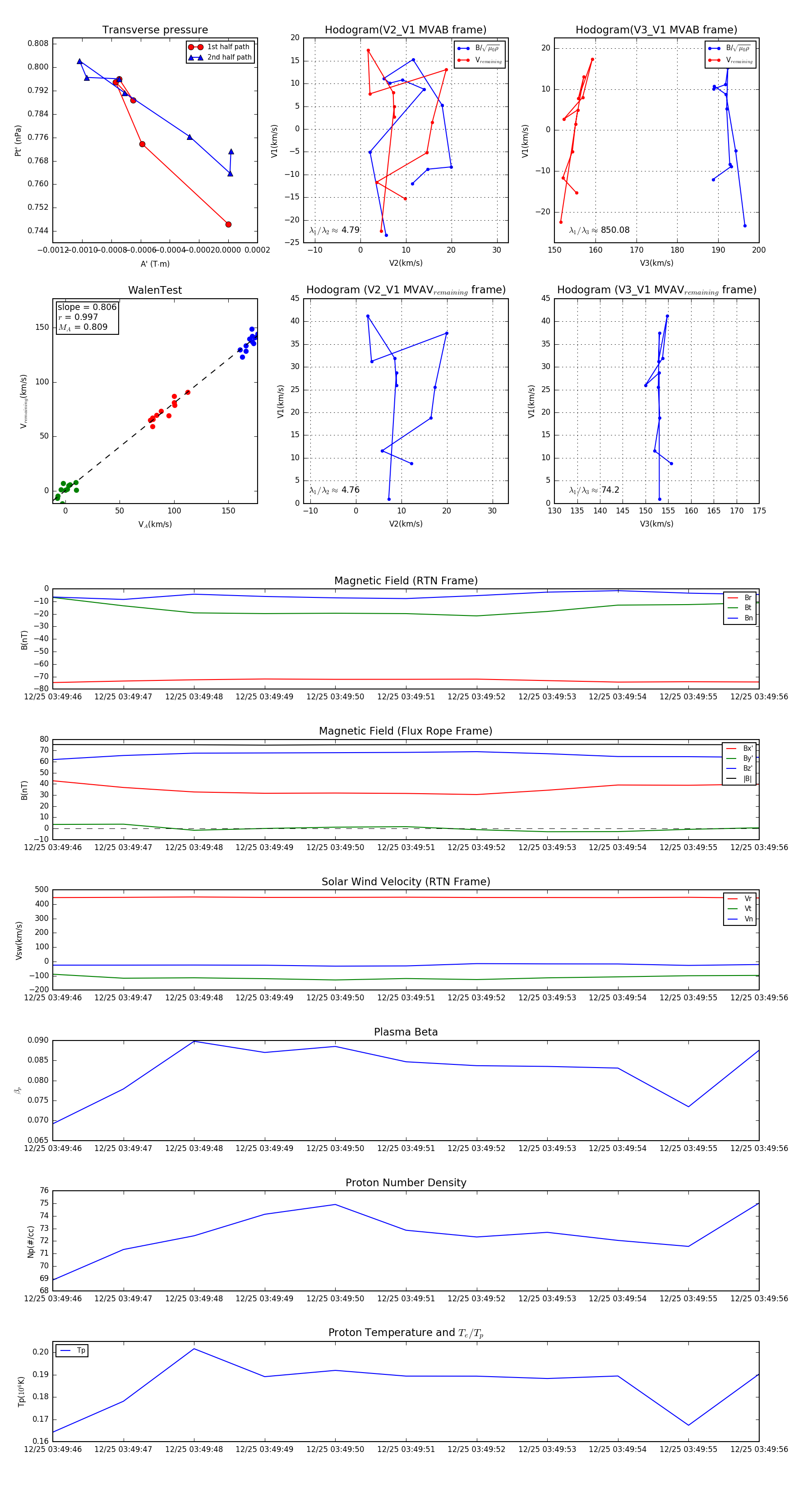Click the |B| legend entry in Flux Rope plot
The image size is (812, 1489).
pyautogui.click(x=740, y=779)
